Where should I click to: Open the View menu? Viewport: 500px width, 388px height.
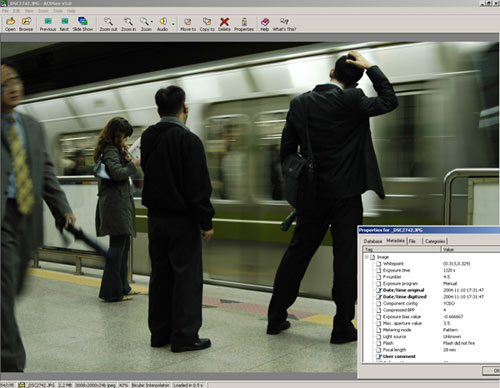click(29, 11)
